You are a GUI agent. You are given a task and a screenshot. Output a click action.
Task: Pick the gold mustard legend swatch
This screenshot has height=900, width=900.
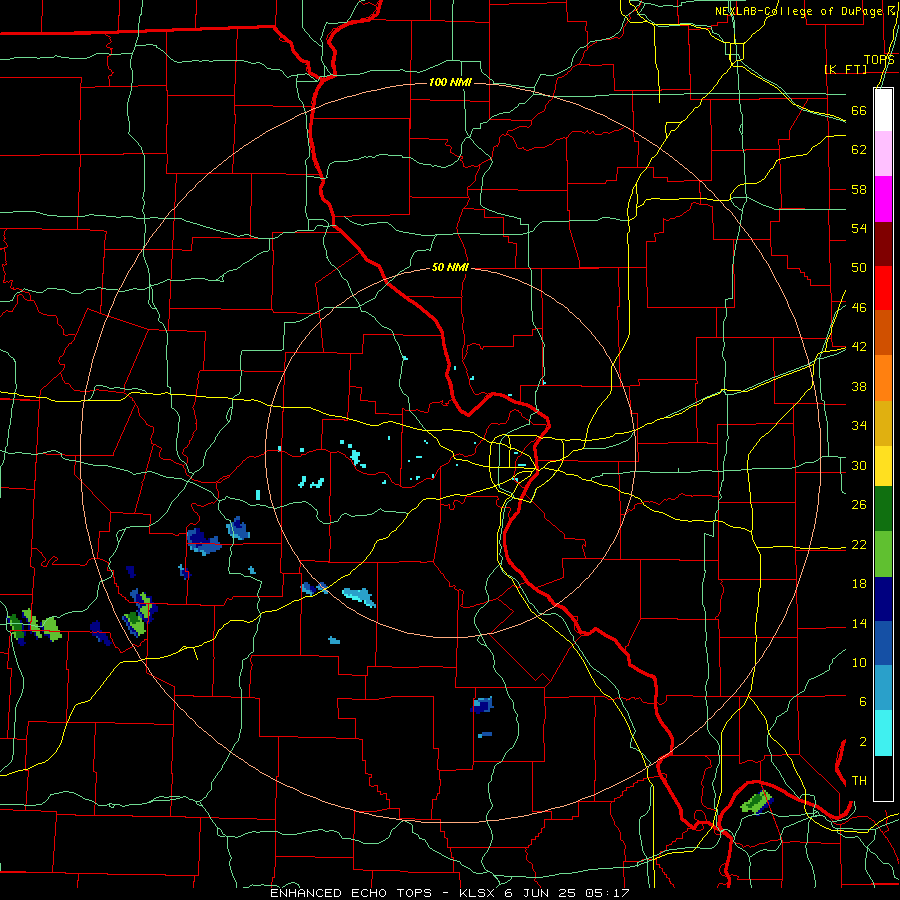tap(883, 423)
